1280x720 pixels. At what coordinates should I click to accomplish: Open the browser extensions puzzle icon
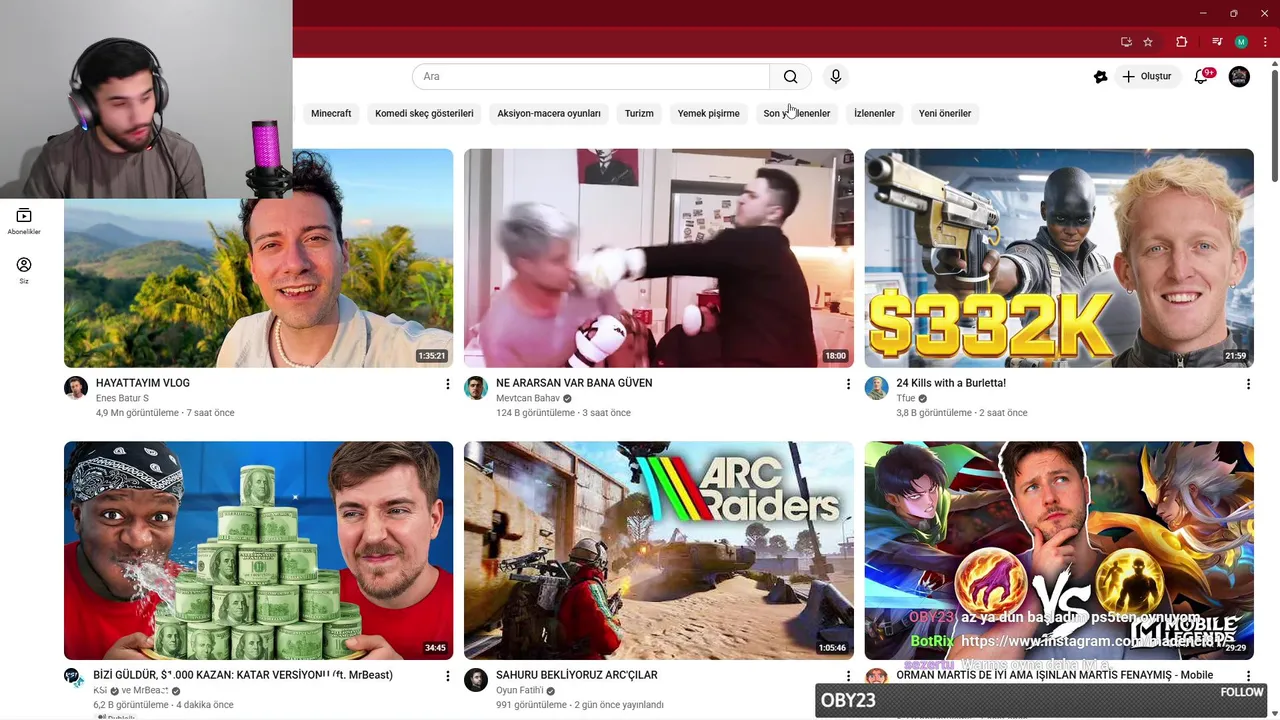click(x=1182, y=42)
